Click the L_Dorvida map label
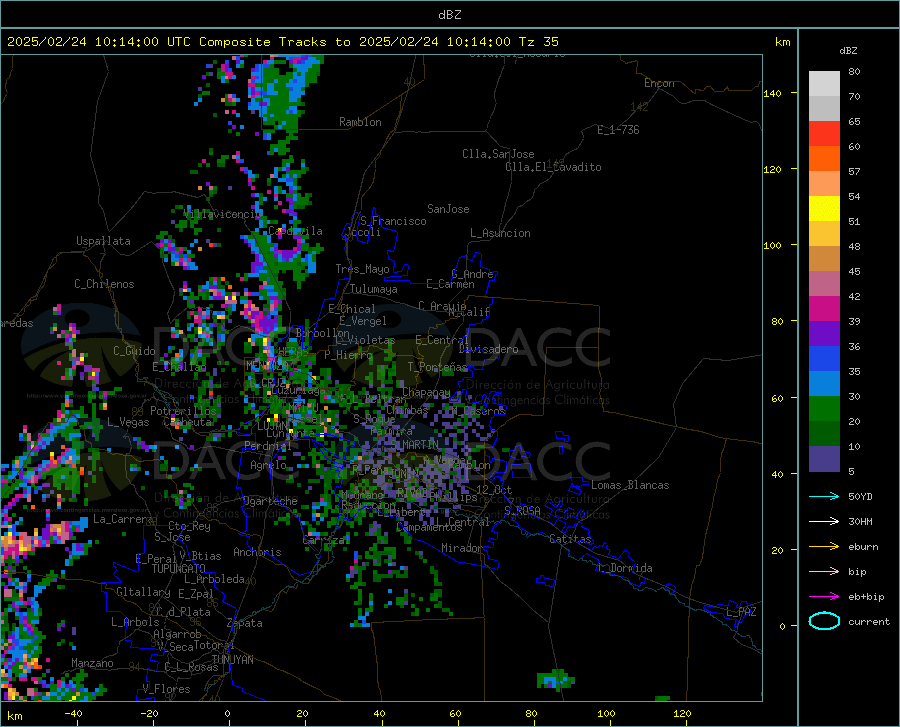This screenshot has width=900, height=727. (x=624, y=568)
